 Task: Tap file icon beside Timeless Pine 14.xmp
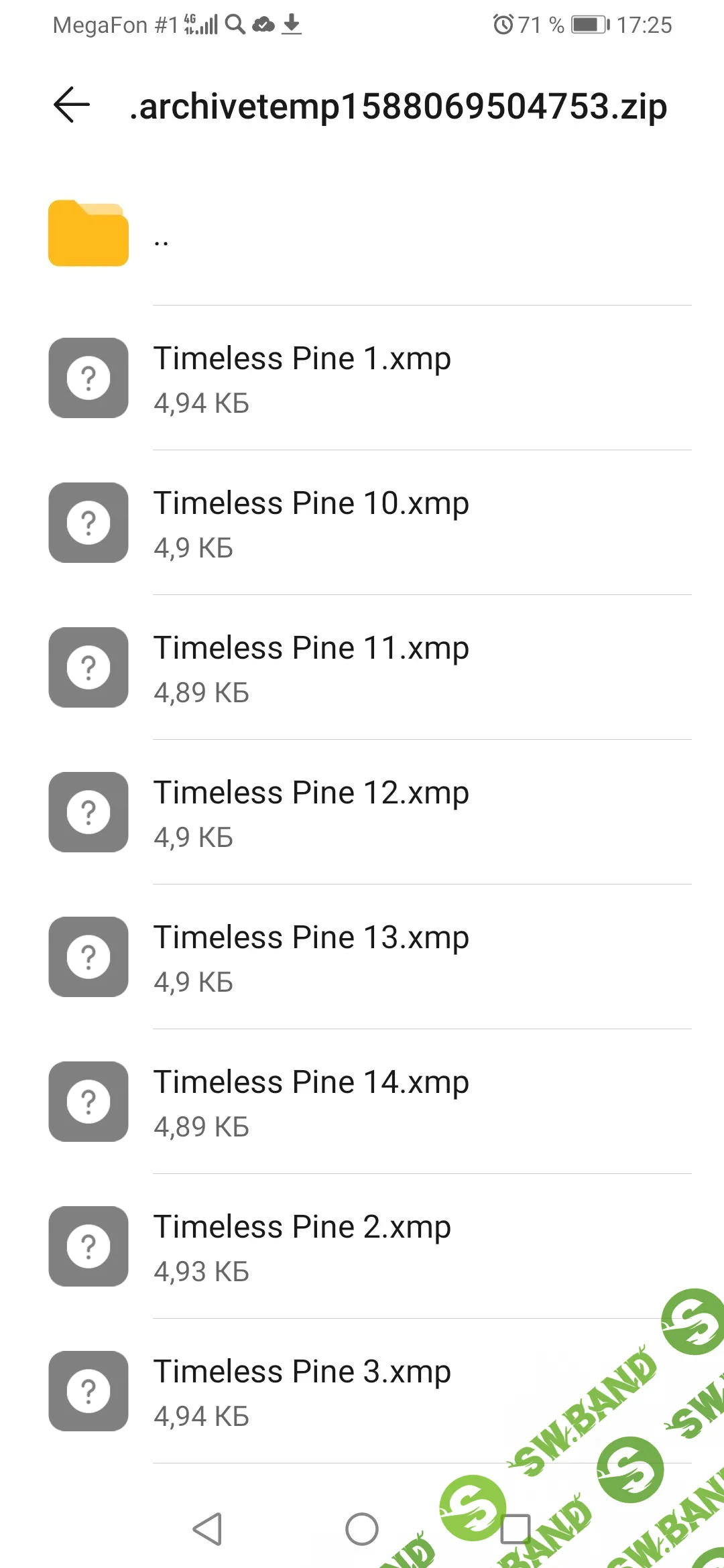(88, 1102)
